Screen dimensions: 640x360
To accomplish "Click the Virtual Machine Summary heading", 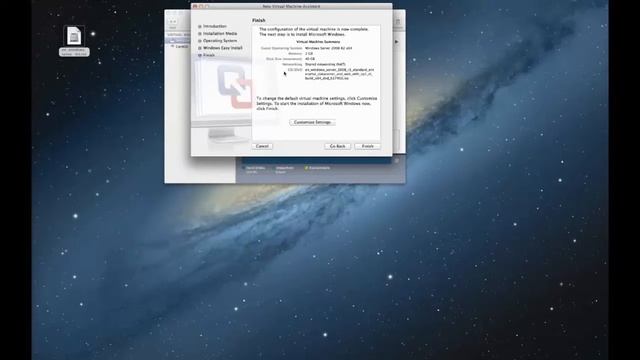I will point(318,42).
